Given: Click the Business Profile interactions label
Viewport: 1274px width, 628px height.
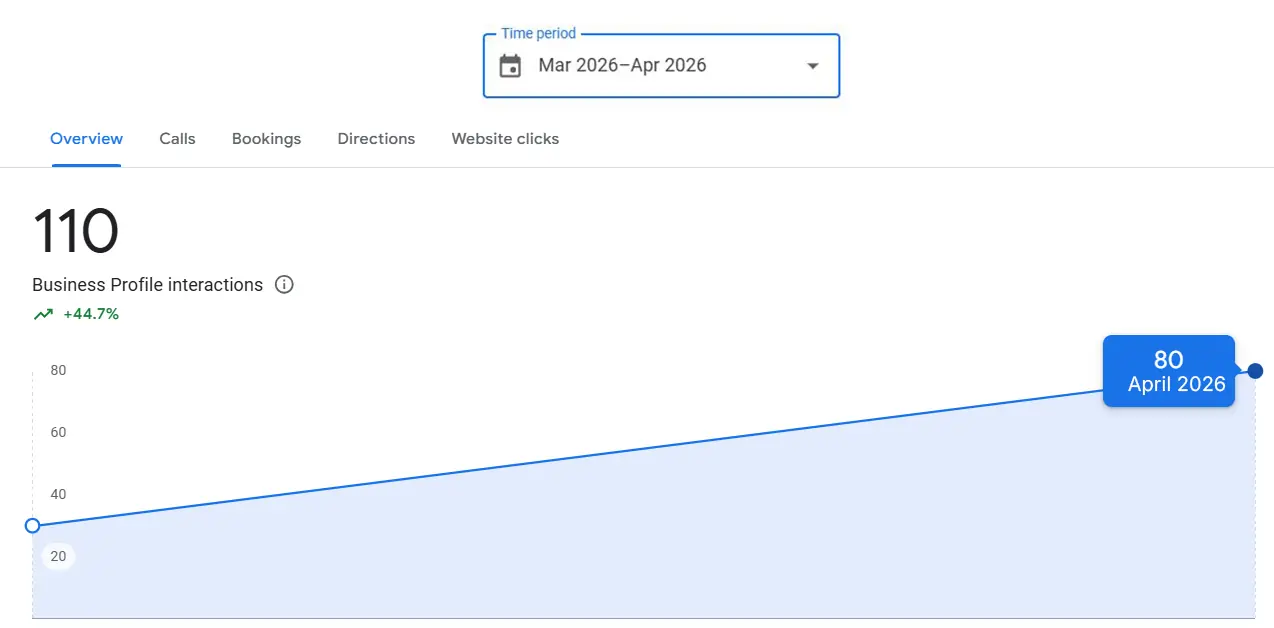Looking at the screenshot, I should pos(146,285).
